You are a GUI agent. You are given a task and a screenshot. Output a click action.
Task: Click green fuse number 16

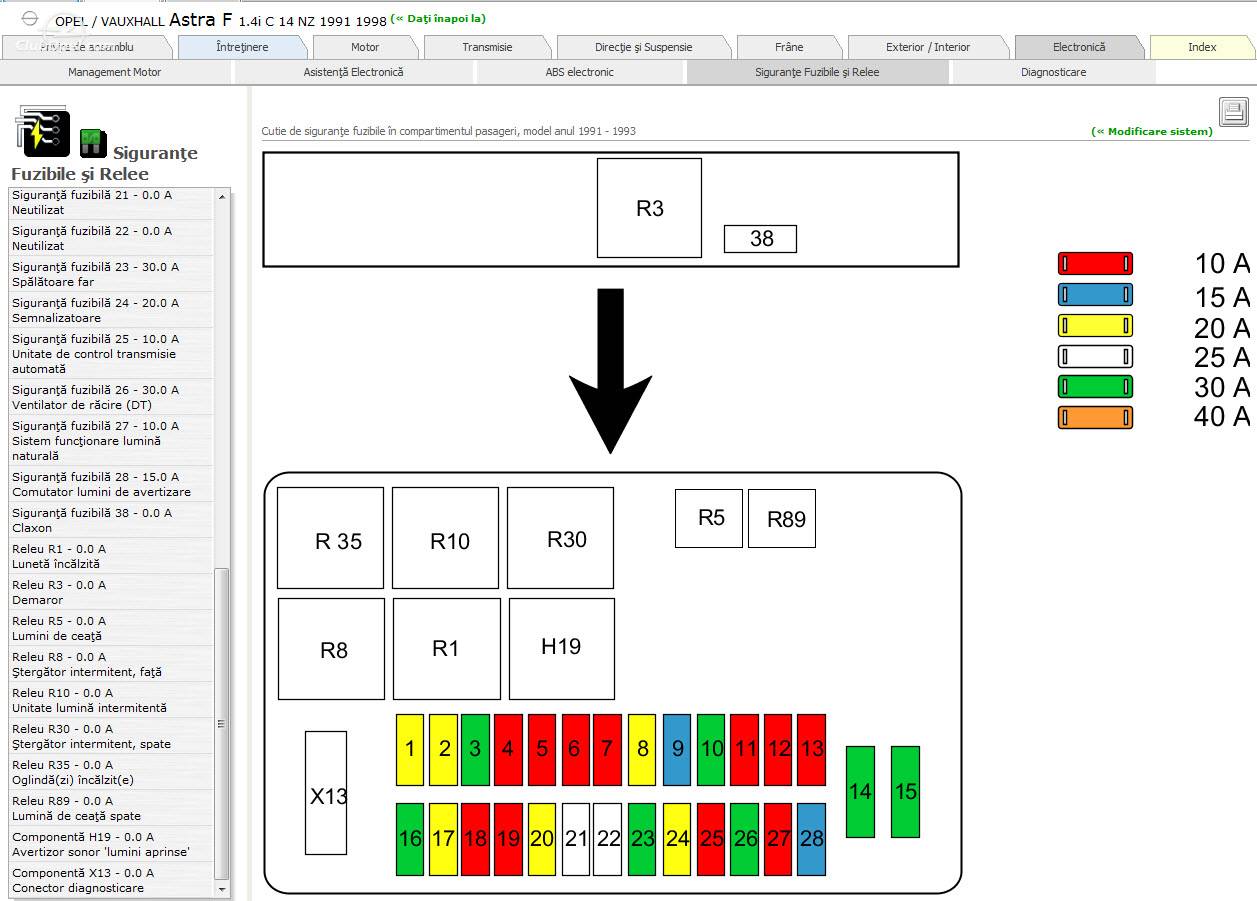[x=410, y=839]
